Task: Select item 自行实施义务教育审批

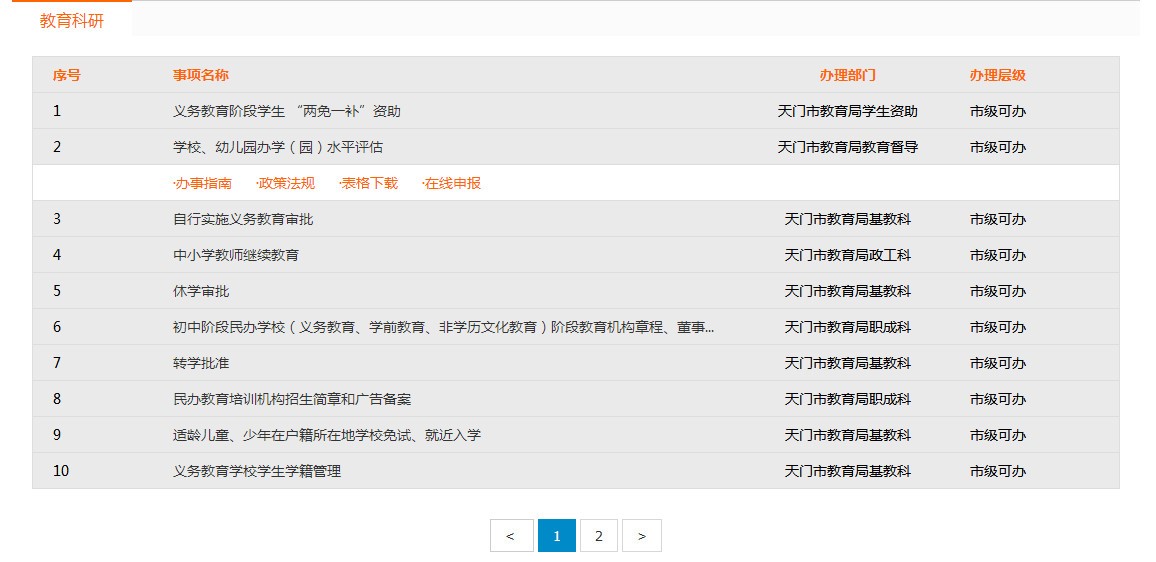Action: pos(243,220)
